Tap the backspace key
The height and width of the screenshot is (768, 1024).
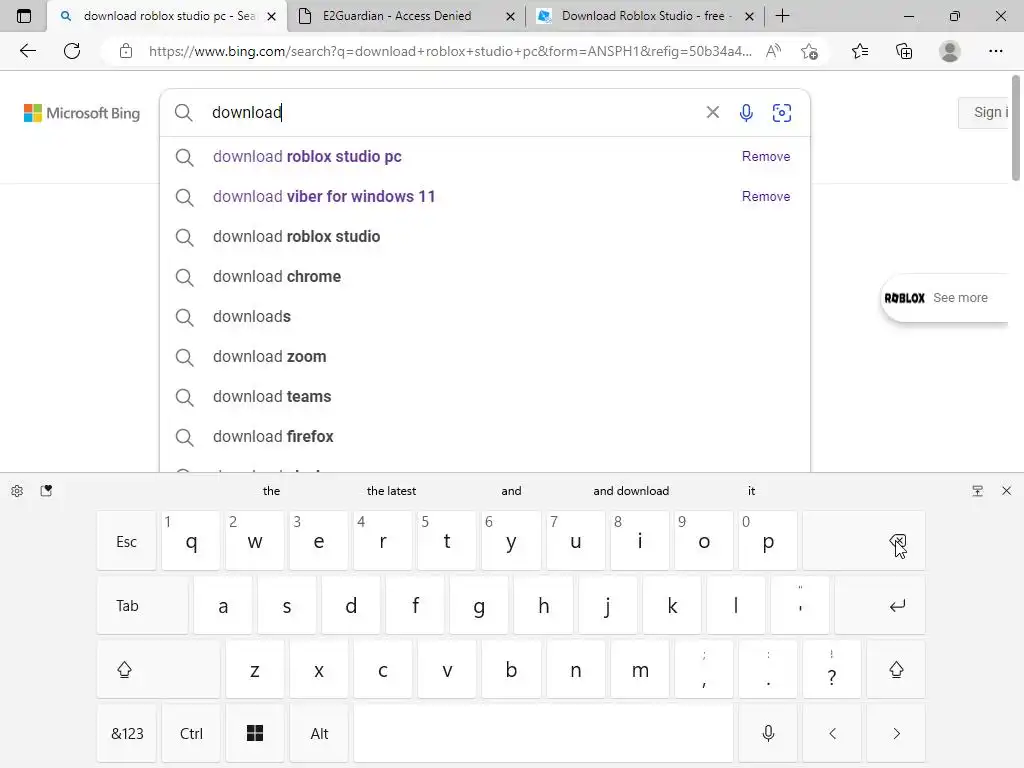point(863,541)
